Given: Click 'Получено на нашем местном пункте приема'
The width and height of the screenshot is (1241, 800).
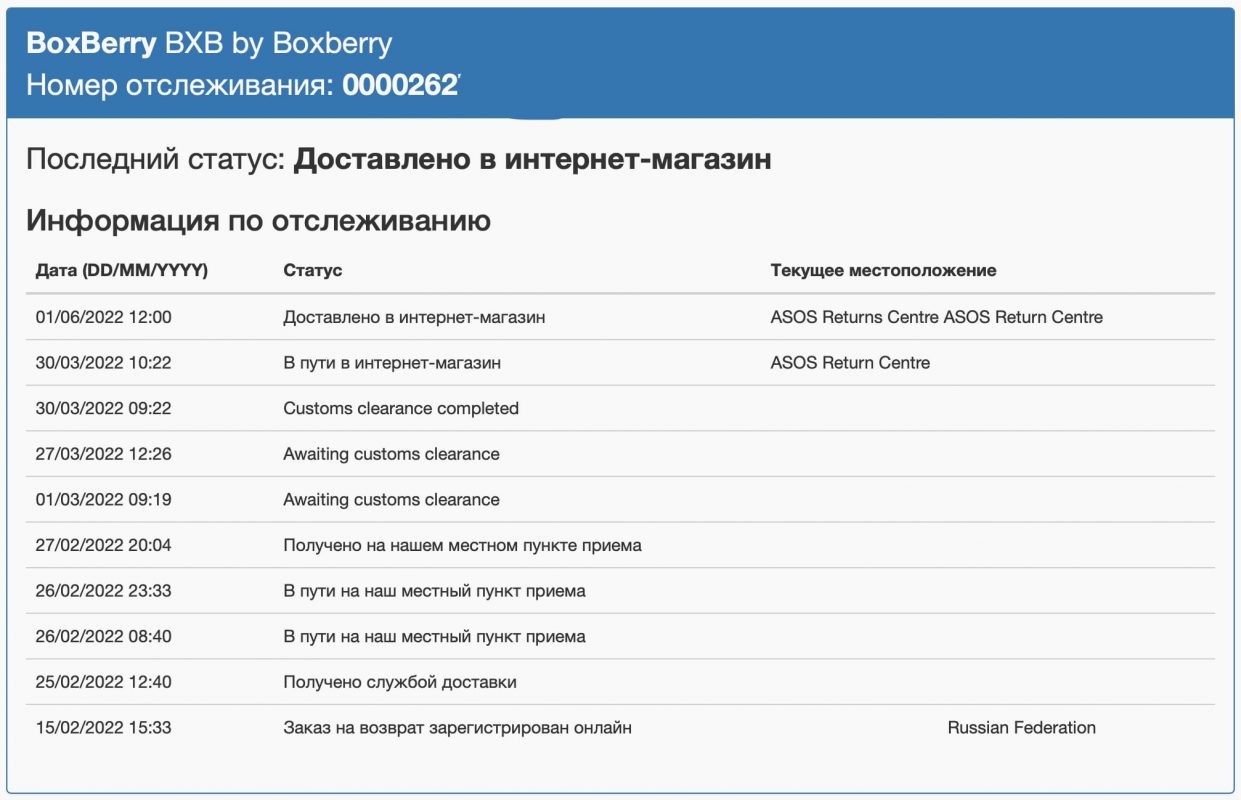Looking at the screenshot, I should click(462, 545).
